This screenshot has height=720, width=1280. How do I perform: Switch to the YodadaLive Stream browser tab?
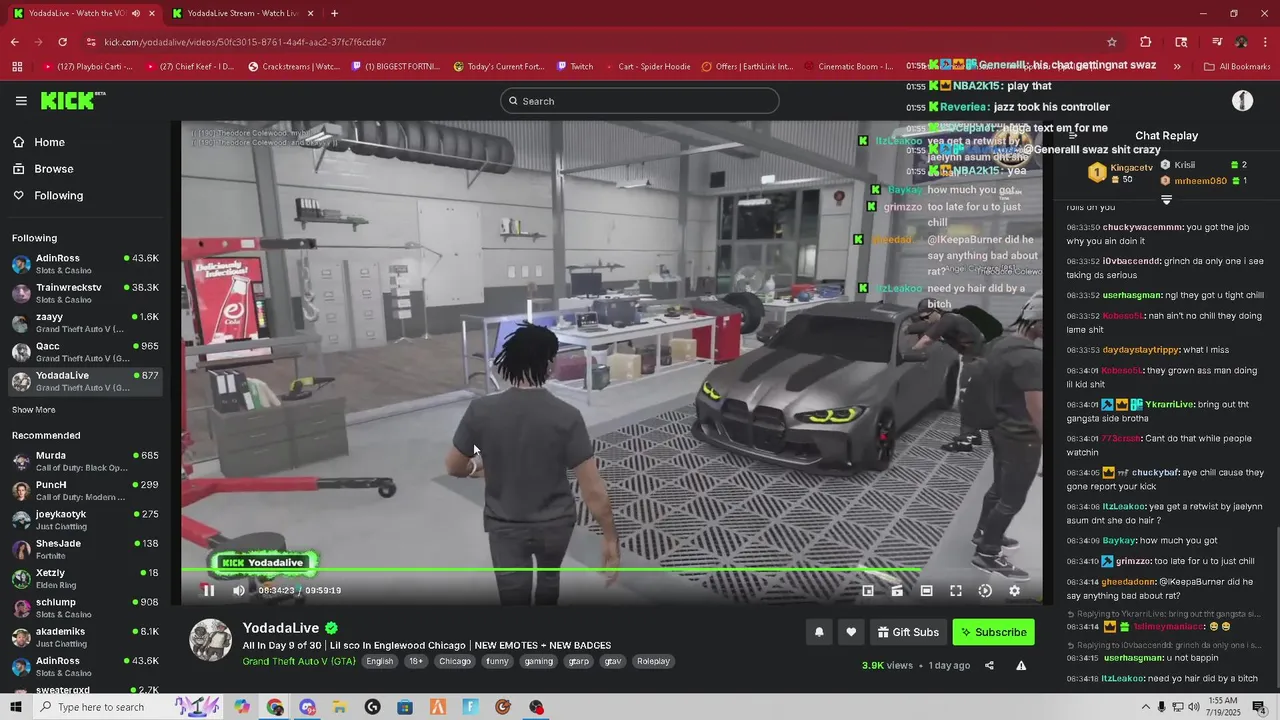click(242, 13)
